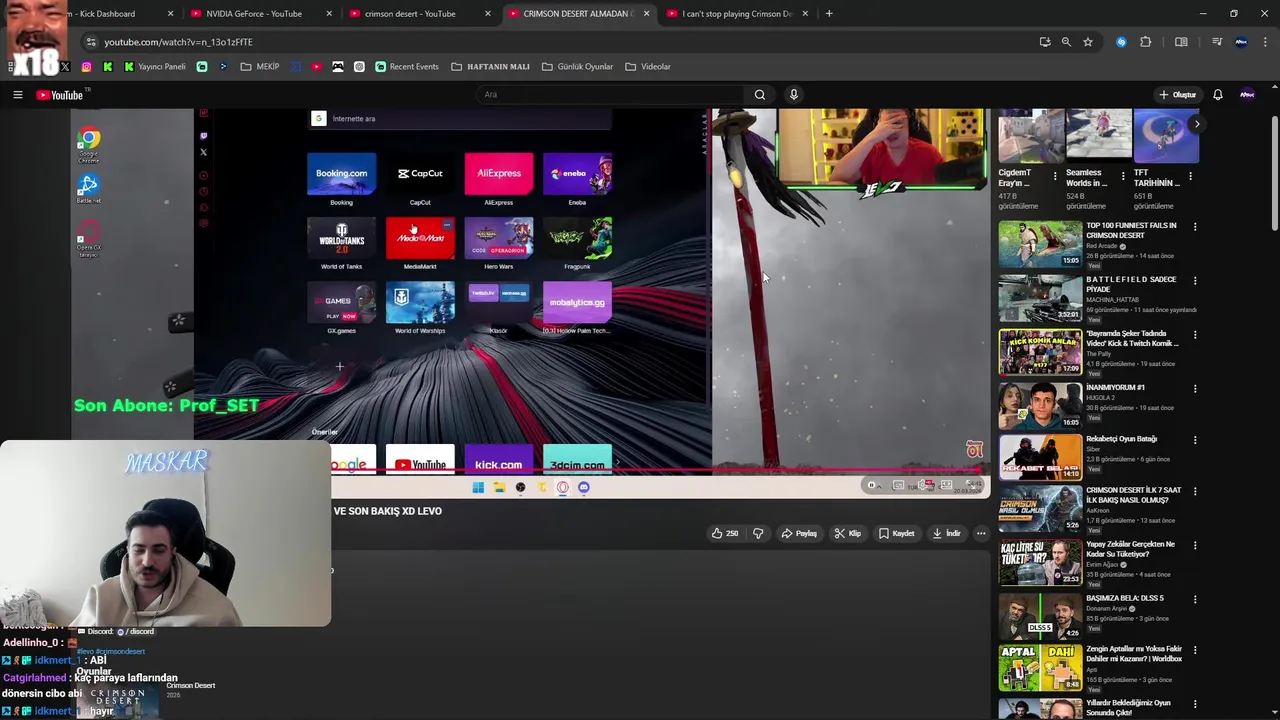1280x720 pixels.
Task: Open the blue extension icon in toolbar
Action: 1121,42
